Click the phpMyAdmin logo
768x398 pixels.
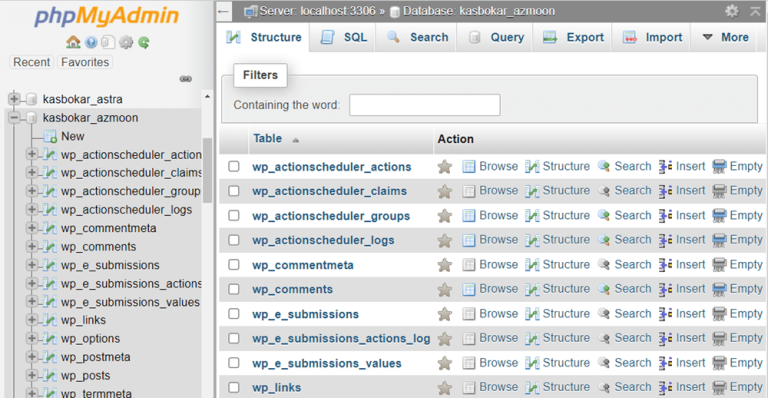point(106,16)
